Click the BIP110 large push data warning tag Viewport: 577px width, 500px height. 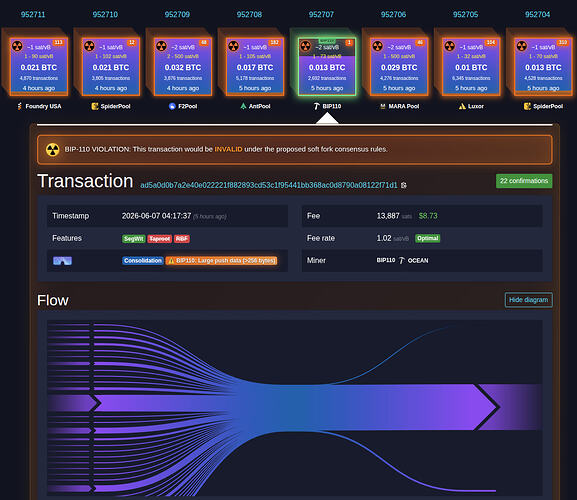(222, 260)
